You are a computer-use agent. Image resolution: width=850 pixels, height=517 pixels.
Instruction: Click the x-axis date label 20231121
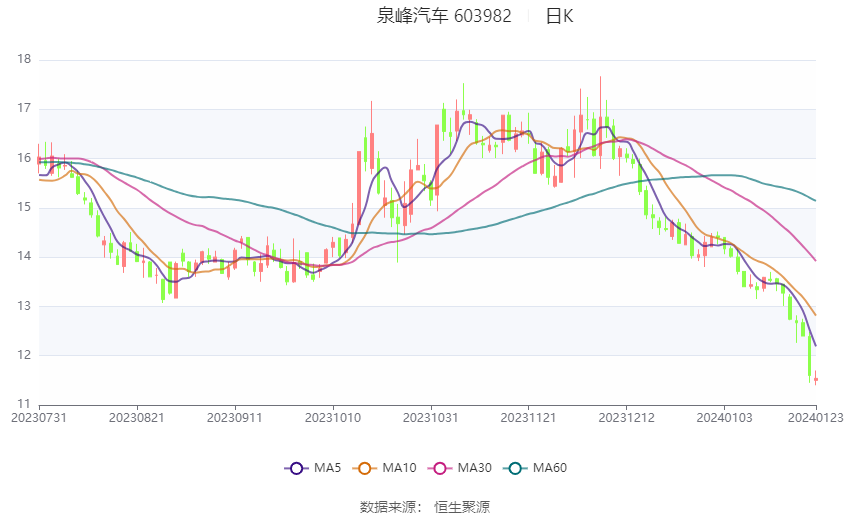(528, 418)
